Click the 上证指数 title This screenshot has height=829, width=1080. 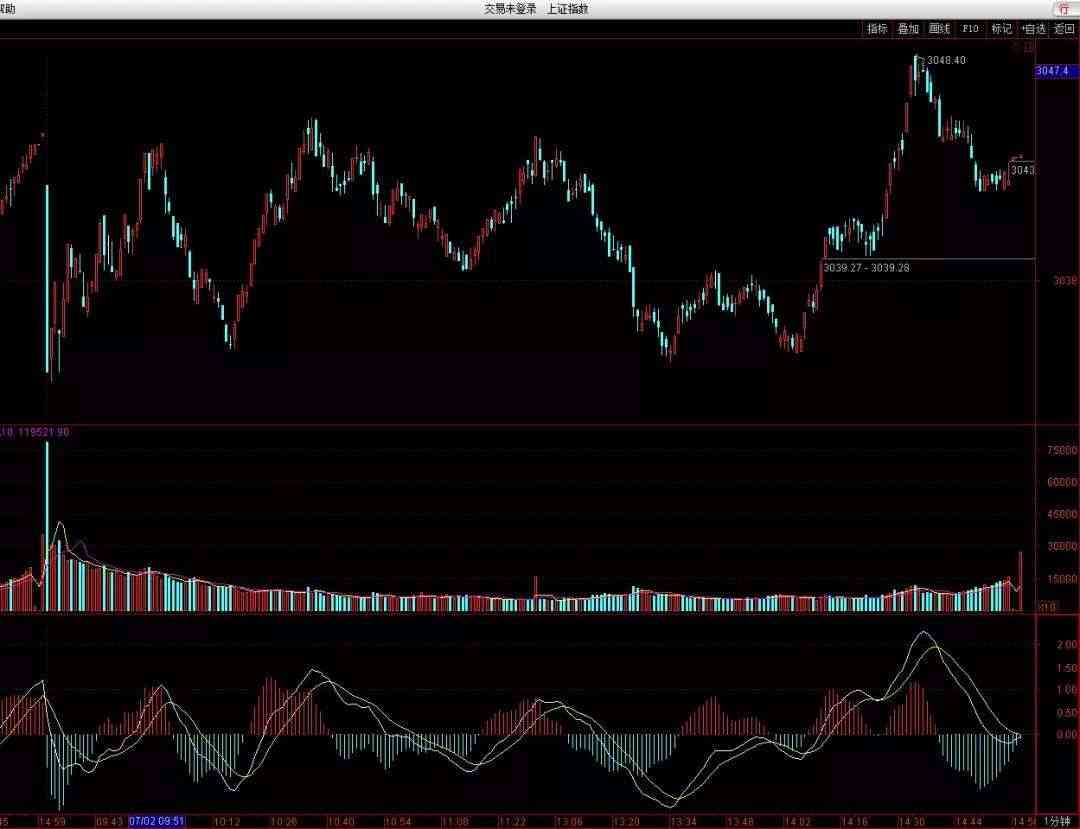567,9
